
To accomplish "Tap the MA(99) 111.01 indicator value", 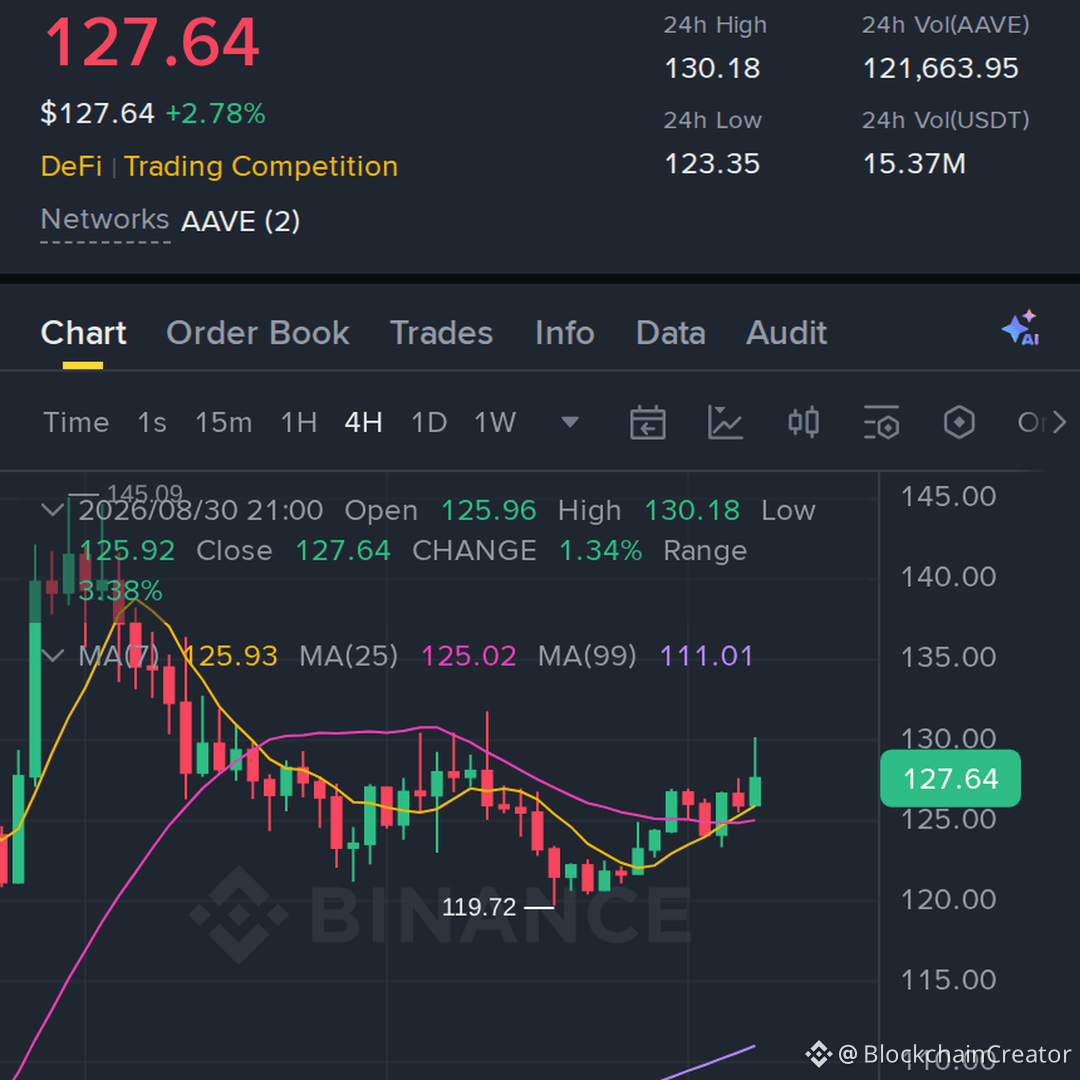I will click(707, 656).
